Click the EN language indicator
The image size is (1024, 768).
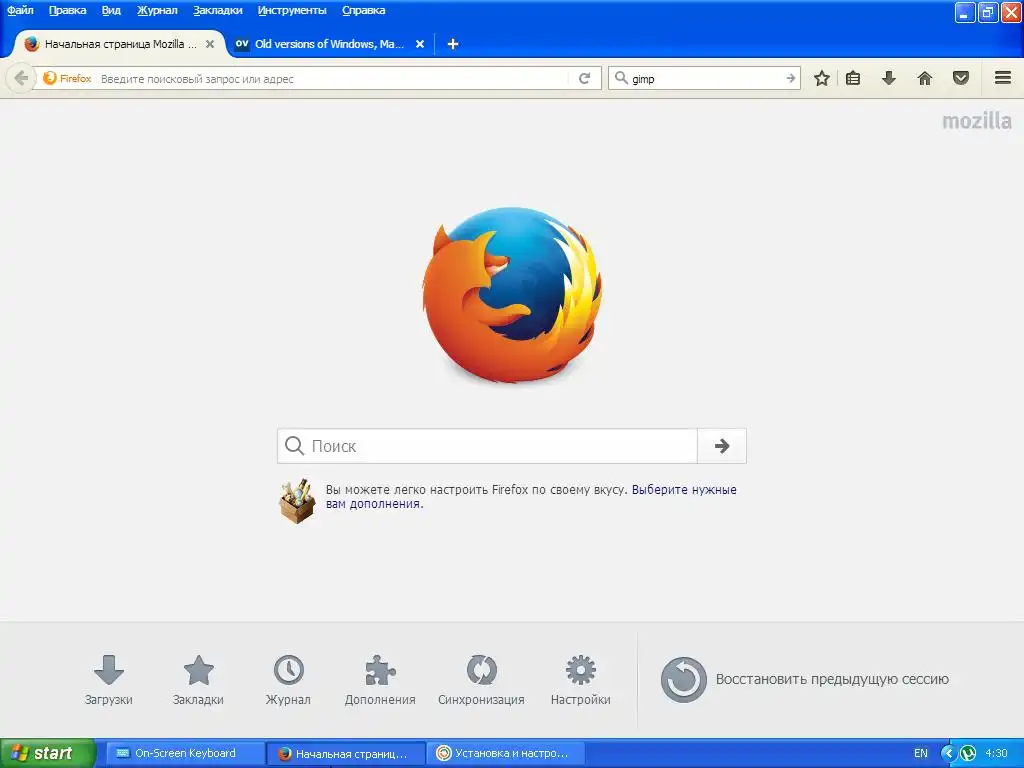tap(920, 753)
